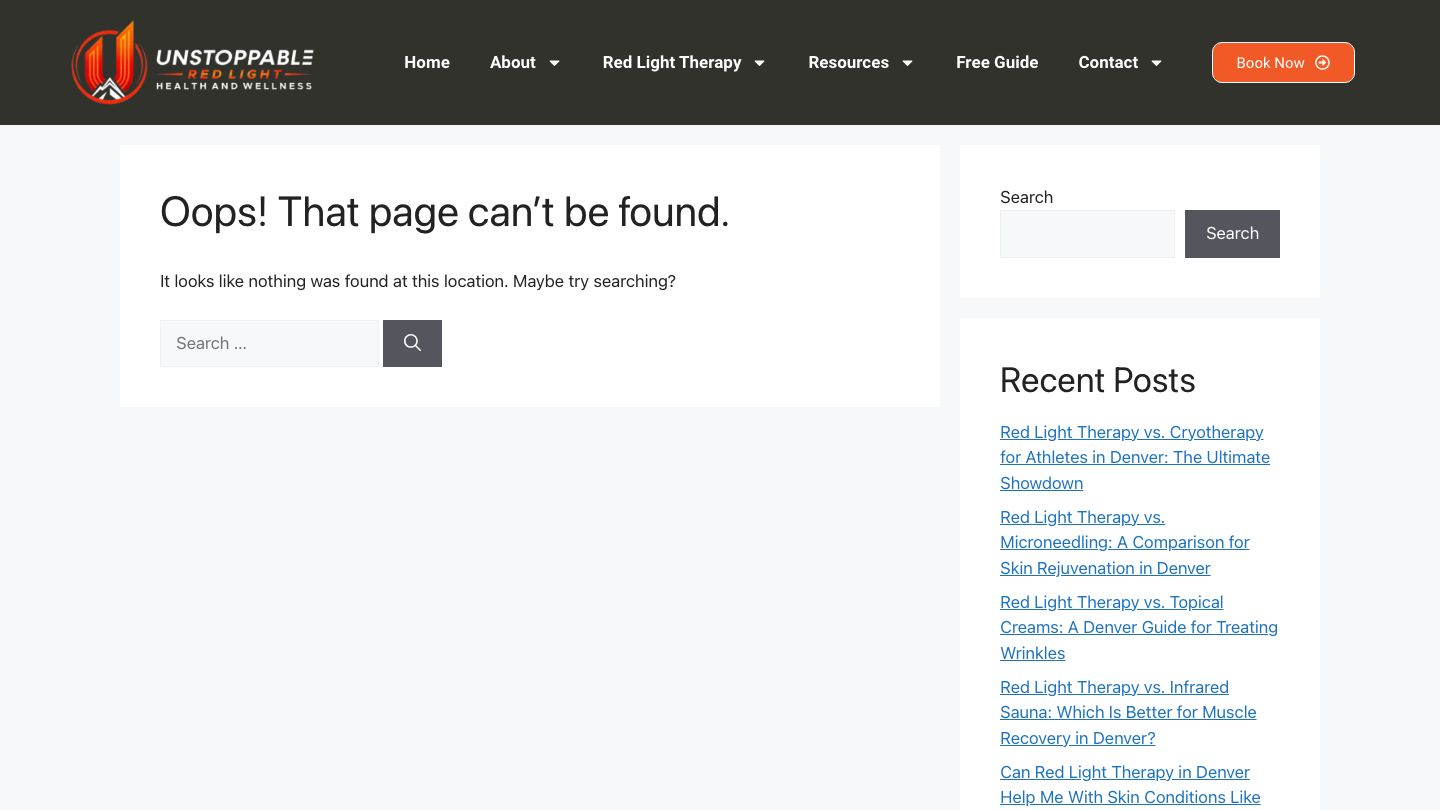Click the Resources menu label
Screen dimensions: 1440x810
coord(848,62)
